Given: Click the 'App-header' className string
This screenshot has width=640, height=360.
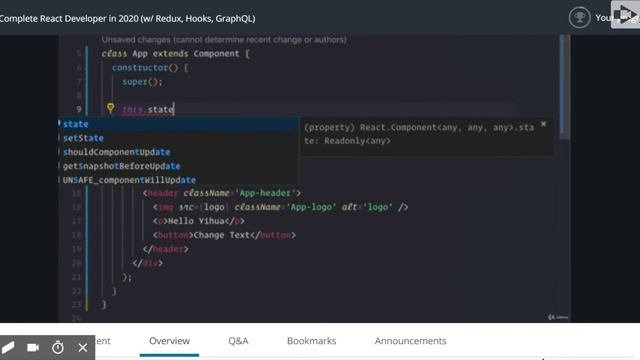Looking at the screenshot, I should click(x=266, y=193).
